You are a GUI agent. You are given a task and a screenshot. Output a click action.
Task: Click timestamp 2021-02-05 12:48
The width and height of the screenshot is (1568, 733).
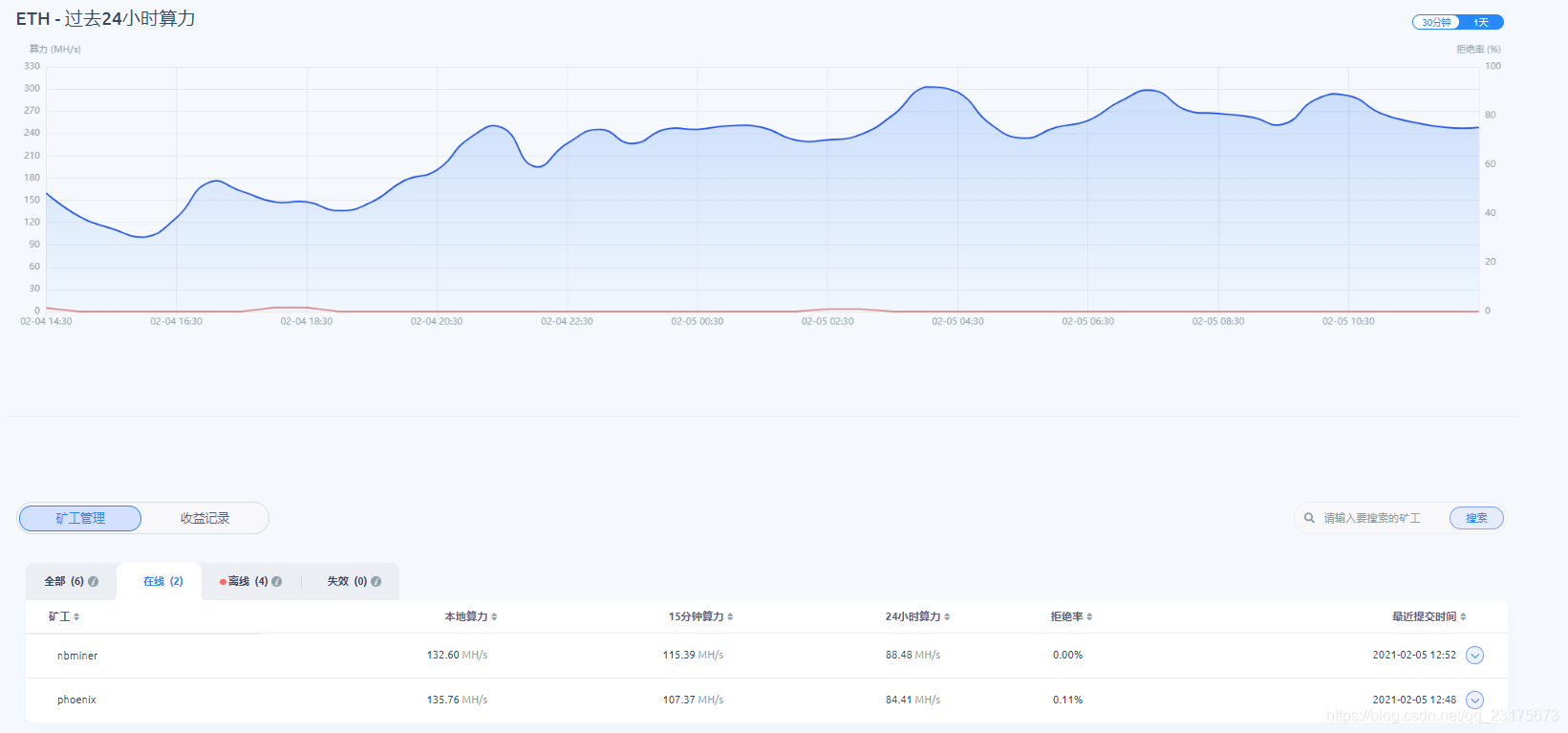pyautogui.click(x=1414, y=700)
